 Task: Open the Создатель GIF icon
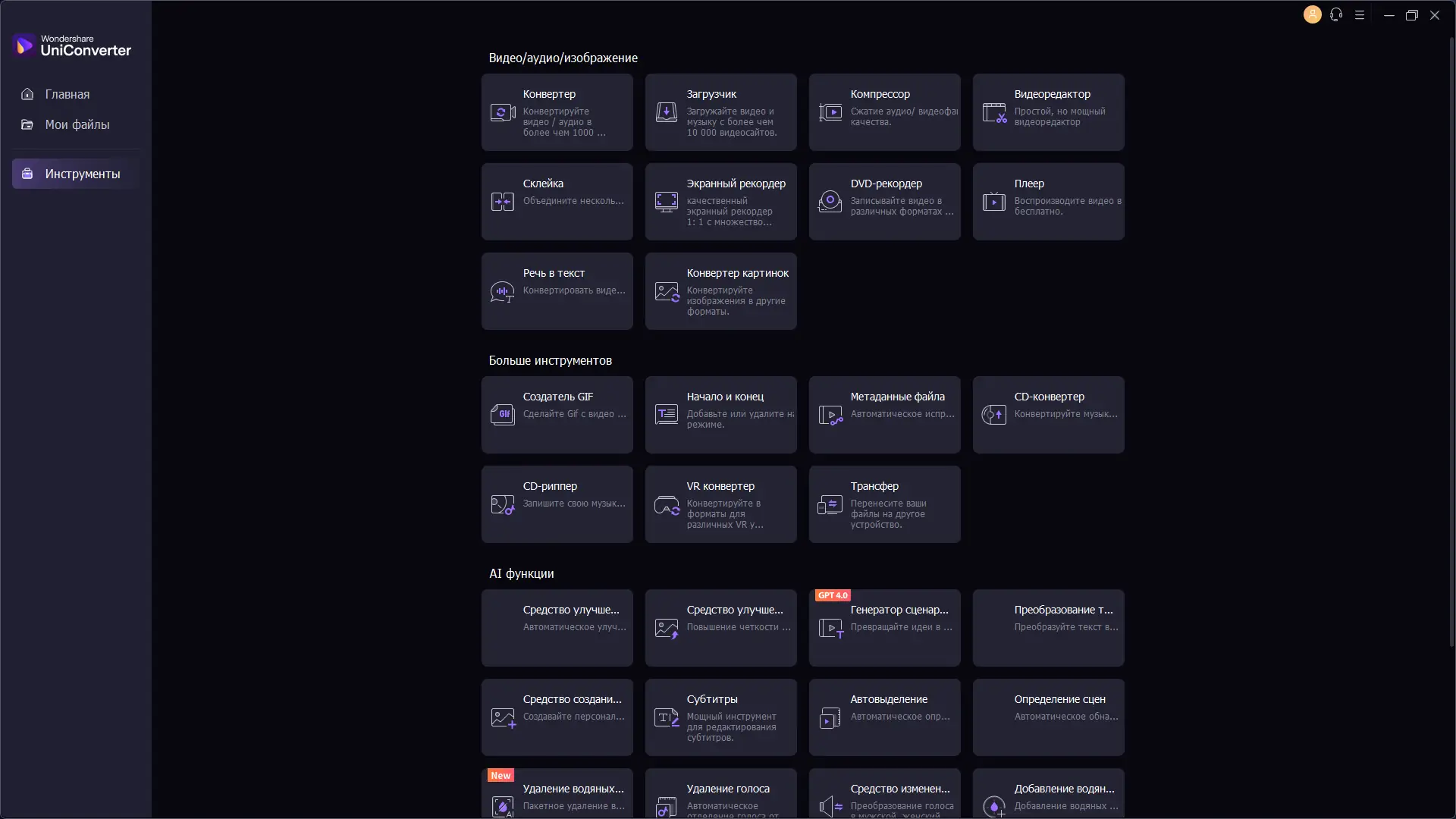[x=502, y=415]
